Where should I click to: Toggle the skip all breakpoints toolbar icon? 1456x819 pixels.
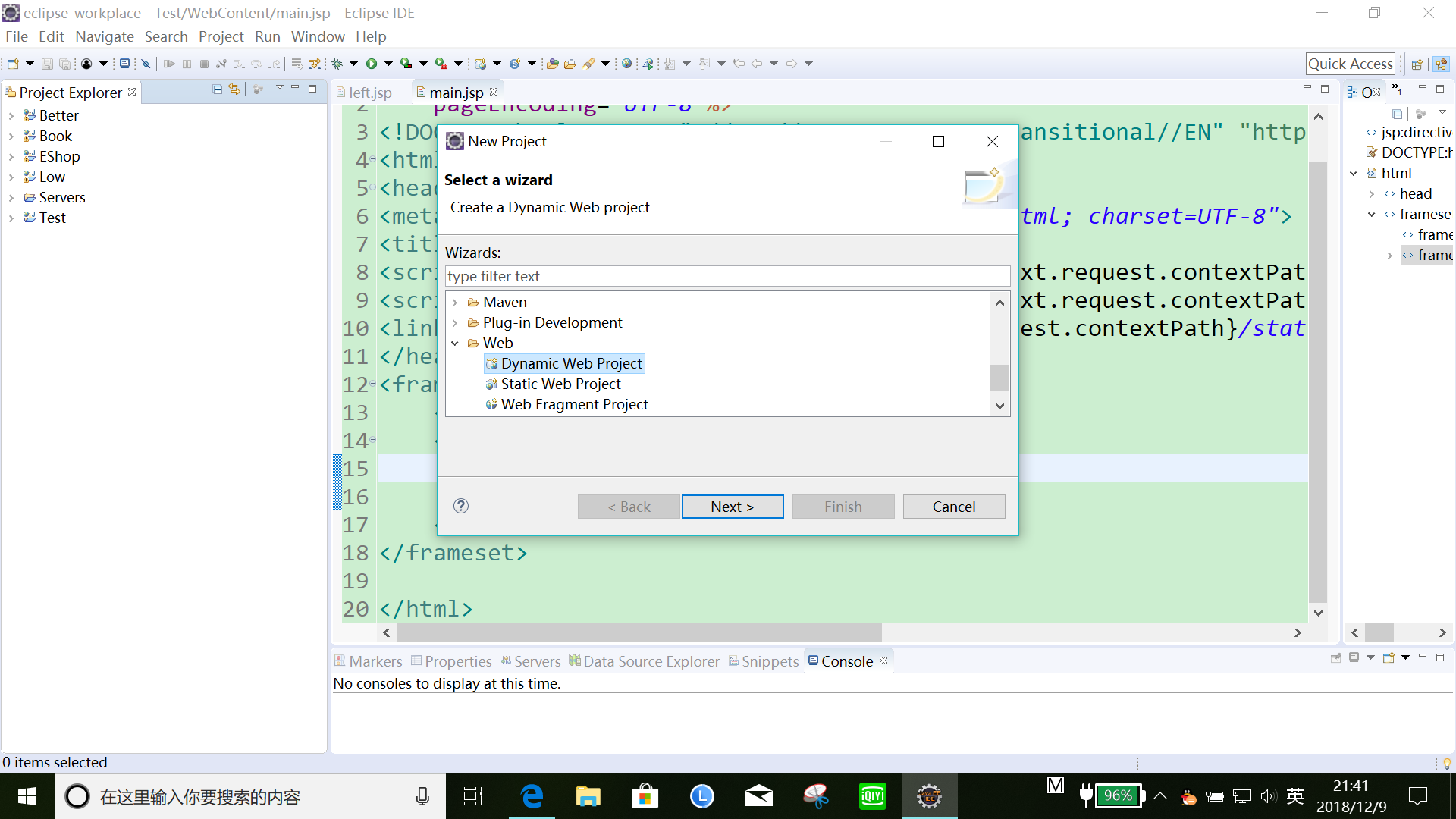pyautogui.click(x=146, y=64)
